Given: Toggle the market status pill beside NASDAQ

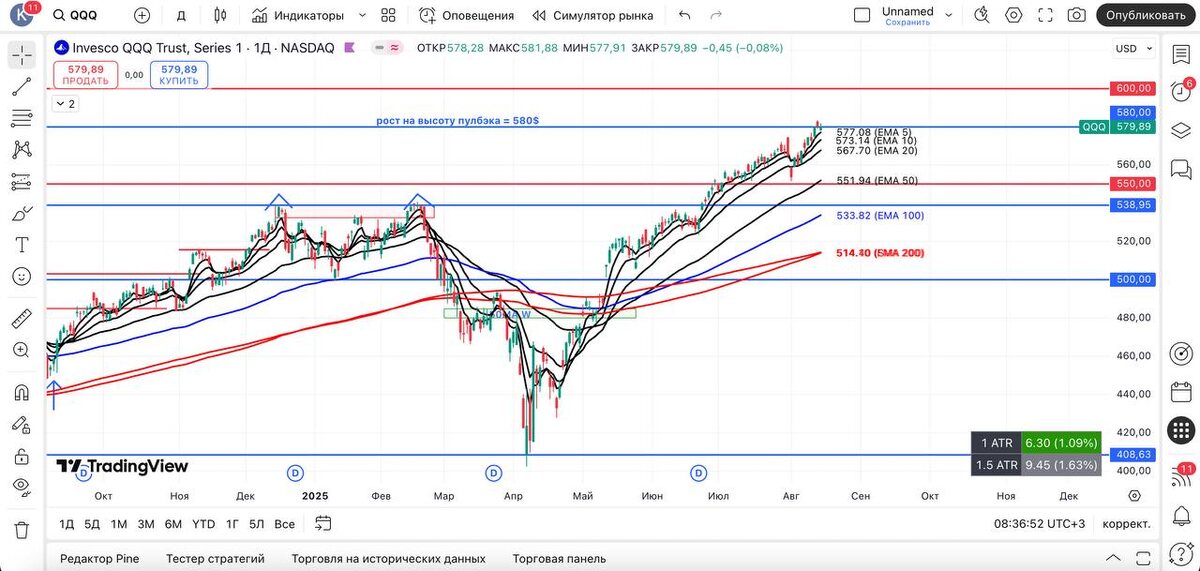Looking at the screenshot, I should [386, 48].
